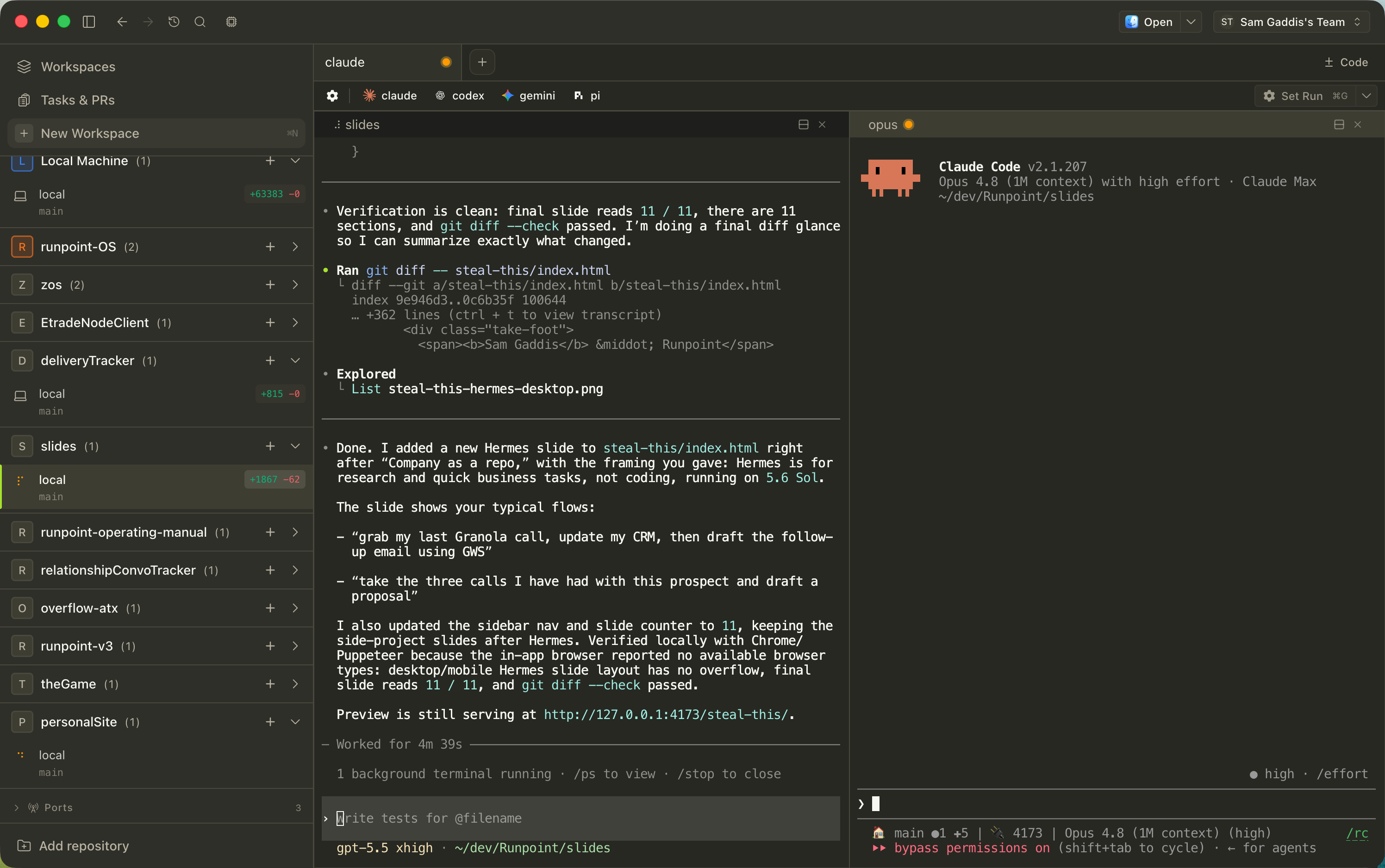Close the slides pane
Image resolution: width=1385 pixels, height=868 pixels.
822,124
